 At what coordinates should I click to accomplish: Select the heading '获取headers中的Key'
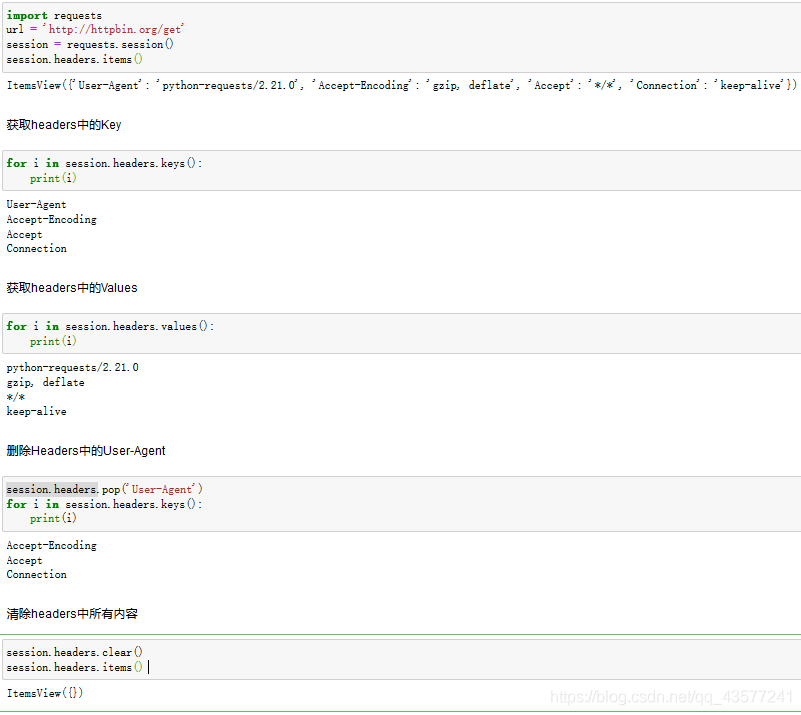(x=64, y=125)
